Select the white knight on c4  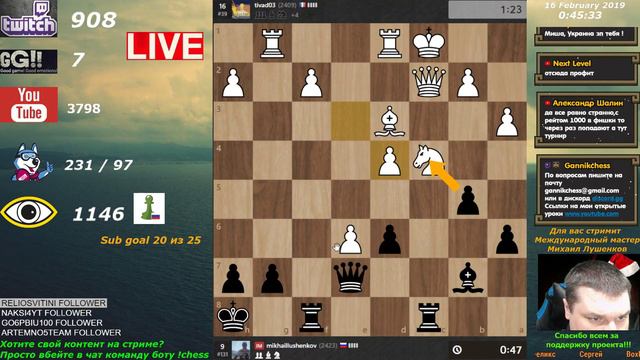tap(428, 160)
